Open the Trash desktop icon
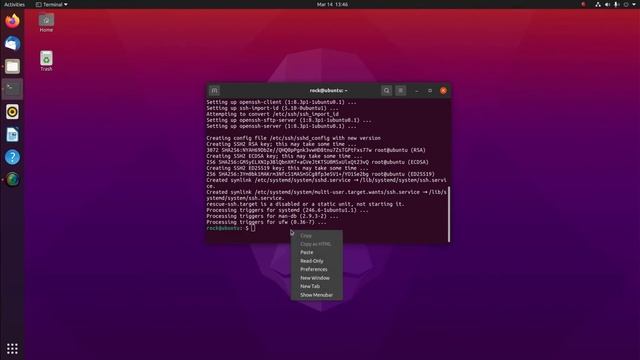Viewport: 640px width, 360px height. (46, 61)
